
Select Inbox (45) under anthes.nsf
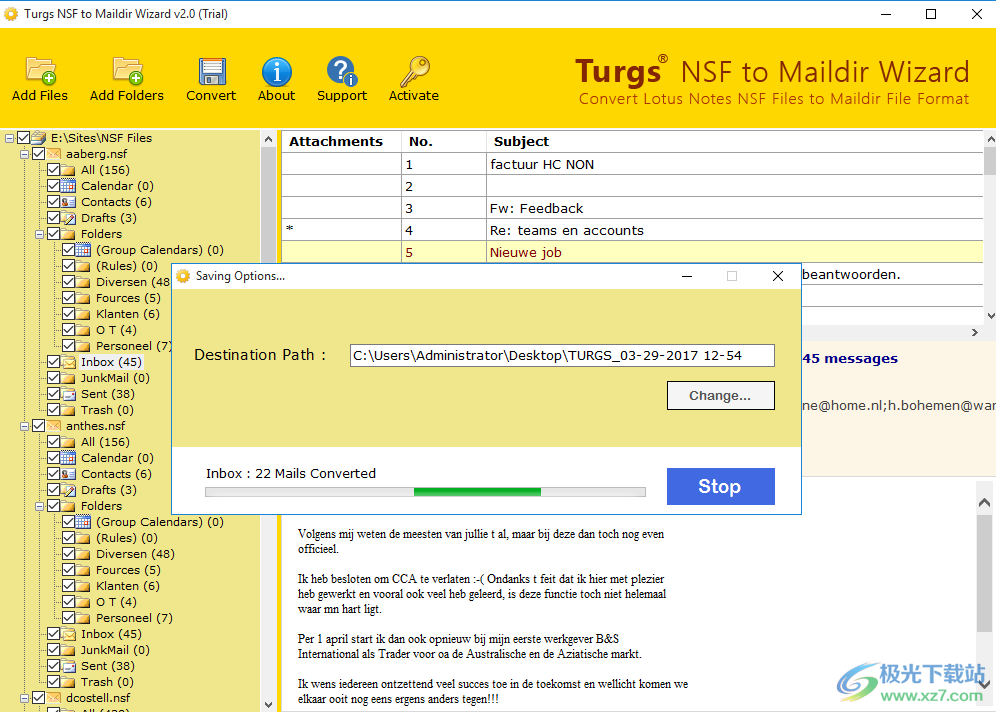[x=111, y=634]
